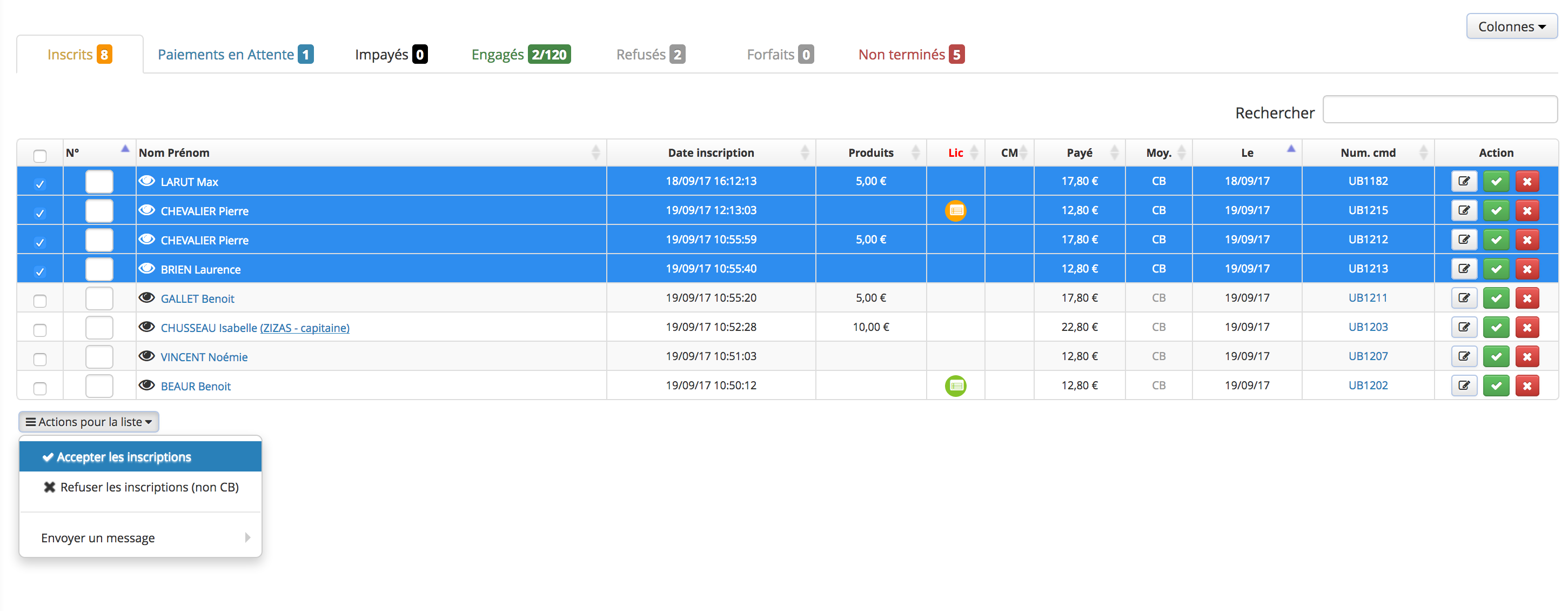The height and width of the screenshot is (611, 1568).
Task: Reject CHUSSEAU Isabelle registration
Action: coord(1526,327)
